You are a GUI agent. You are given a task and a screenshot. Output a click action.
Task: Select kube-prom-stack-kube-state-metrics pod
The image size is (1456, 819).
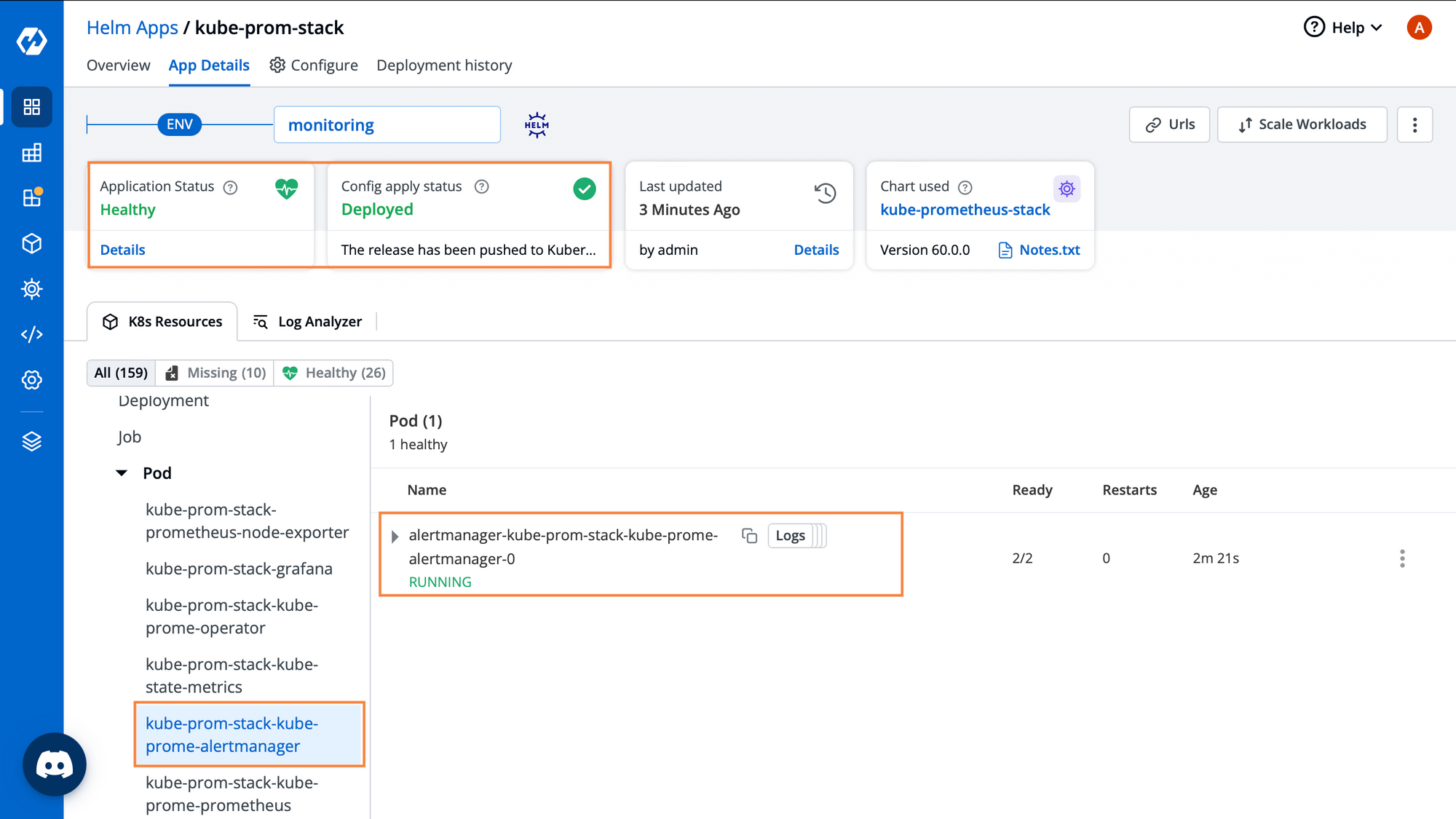232,676
